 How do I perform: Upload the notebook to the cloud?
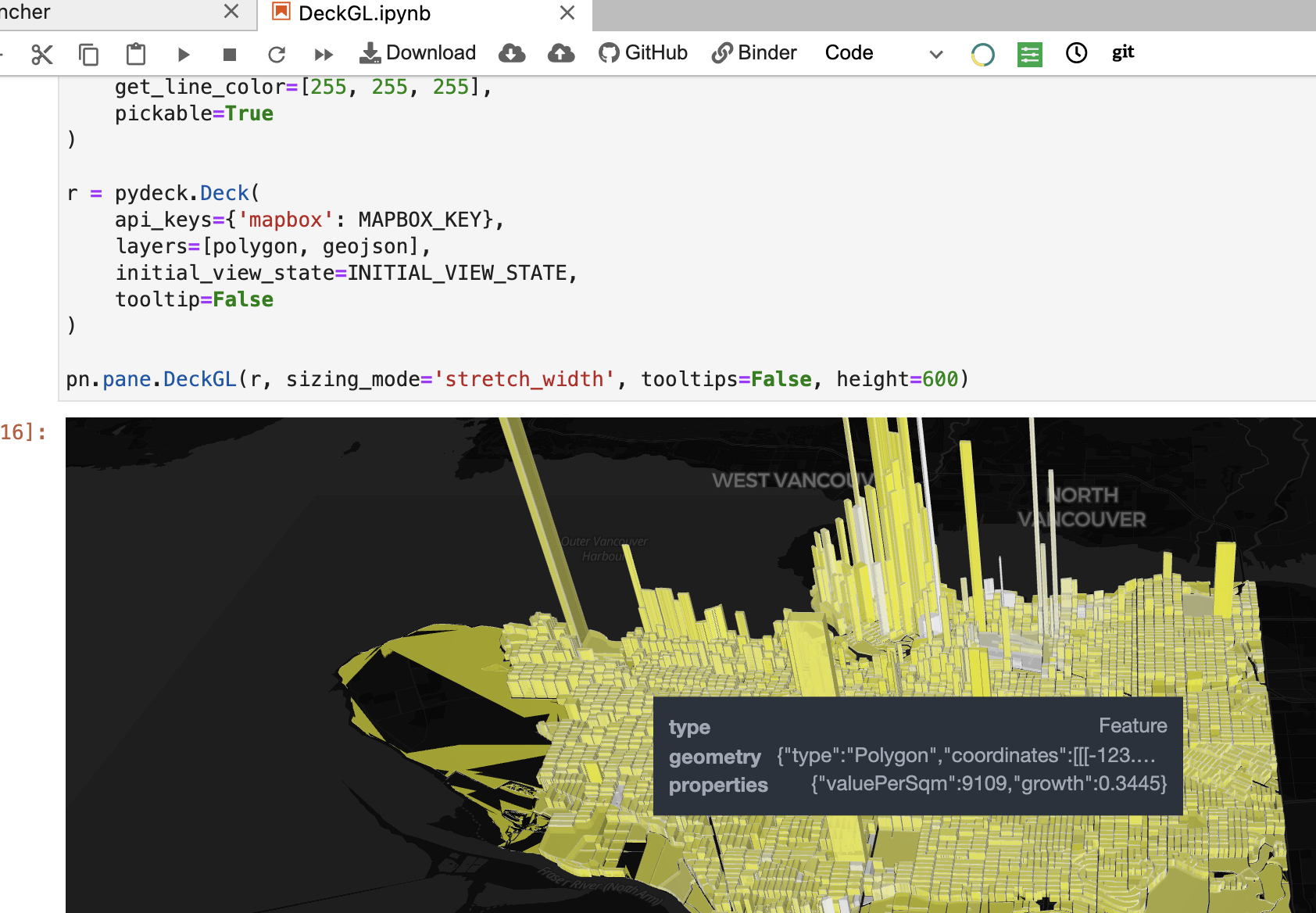[561, 53]
